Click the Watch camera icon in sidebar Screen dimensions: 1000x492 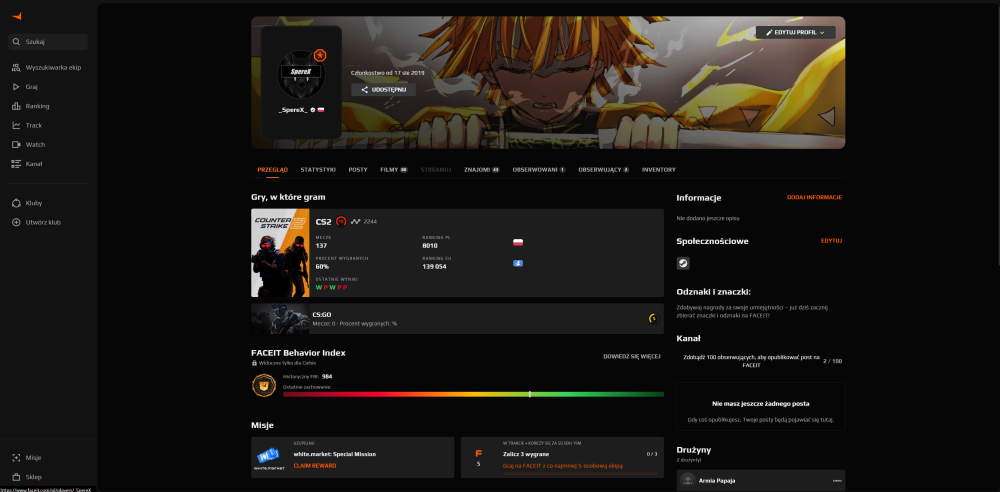coord(17,144)
